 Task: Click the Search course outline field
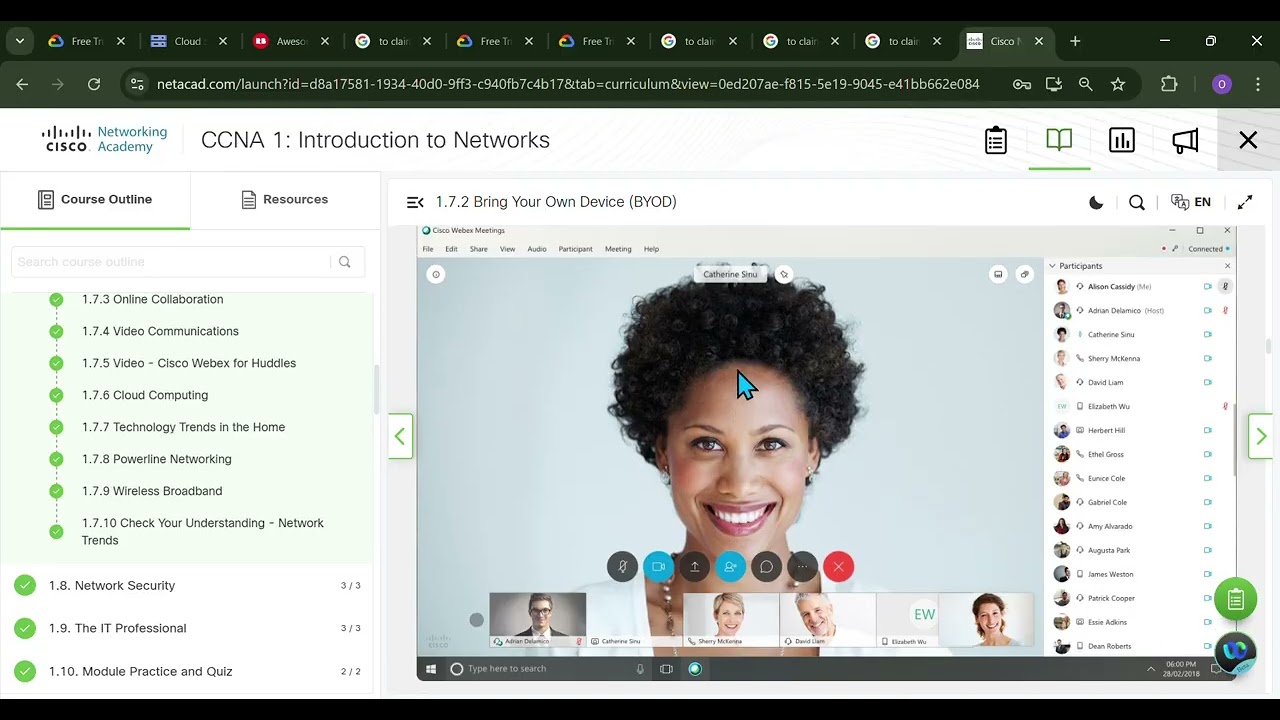click(170, 262)
